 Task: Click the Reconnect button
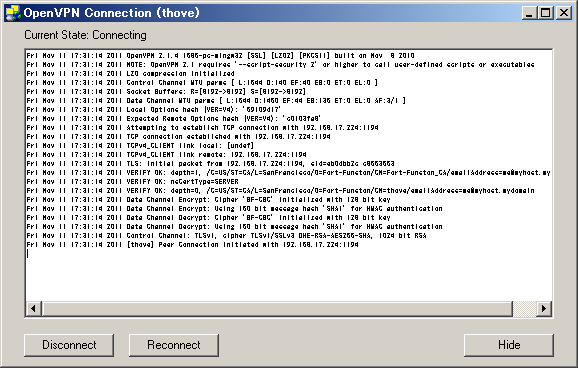(x=174, y=345)
